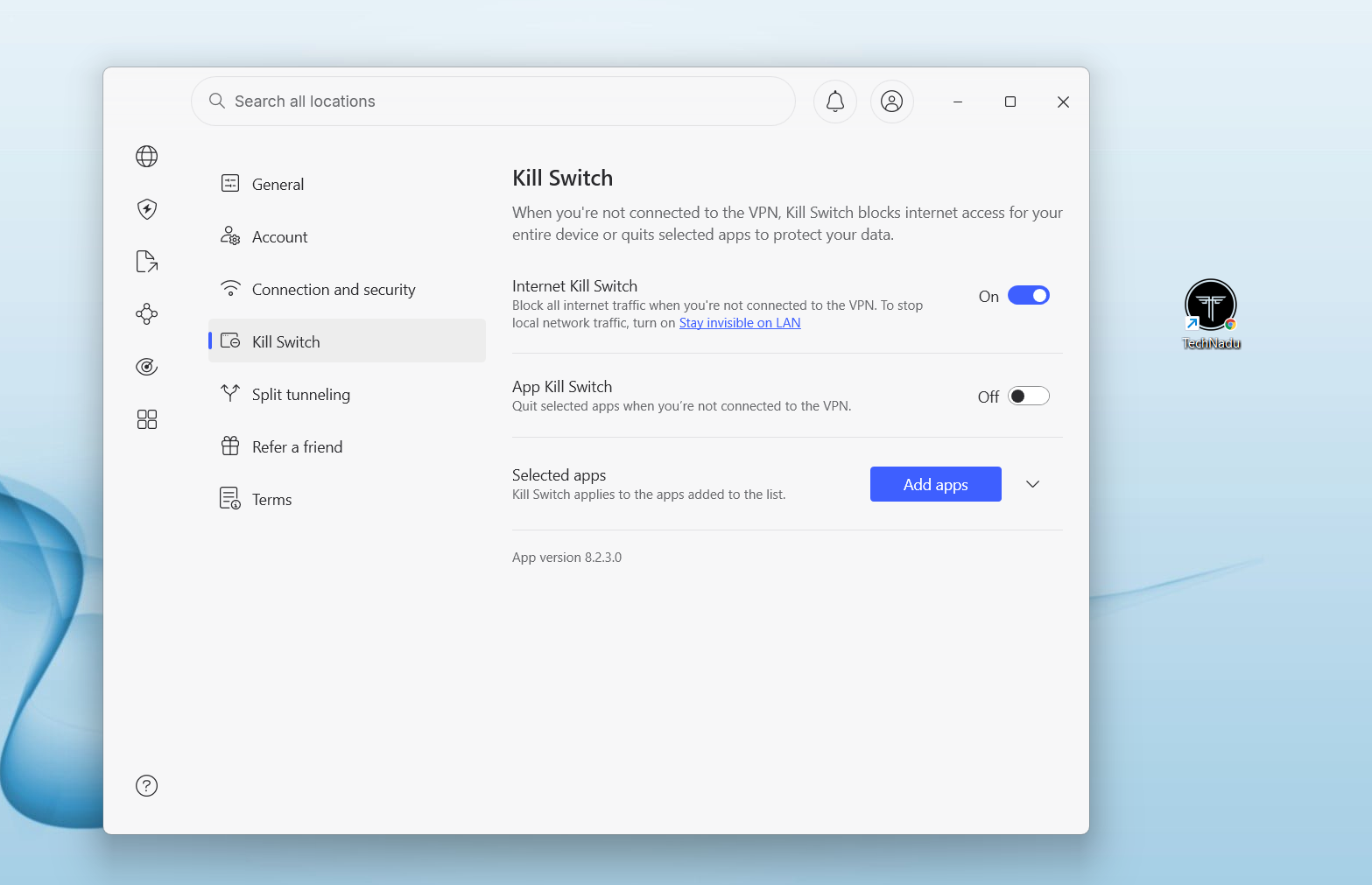Viewport: 1372px width, 885px height.
Task: Close the VPN window
Action: click(x=1063, y=102)
